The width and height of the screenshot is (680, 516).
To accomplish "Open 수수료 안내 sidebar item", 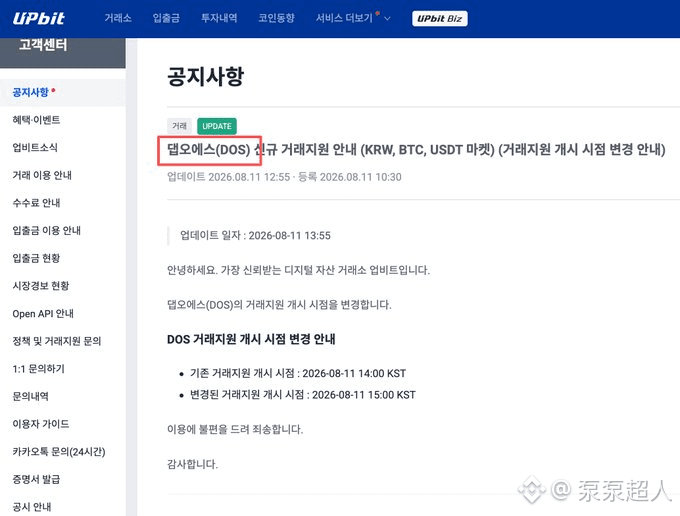I will [x=36, y=203].
